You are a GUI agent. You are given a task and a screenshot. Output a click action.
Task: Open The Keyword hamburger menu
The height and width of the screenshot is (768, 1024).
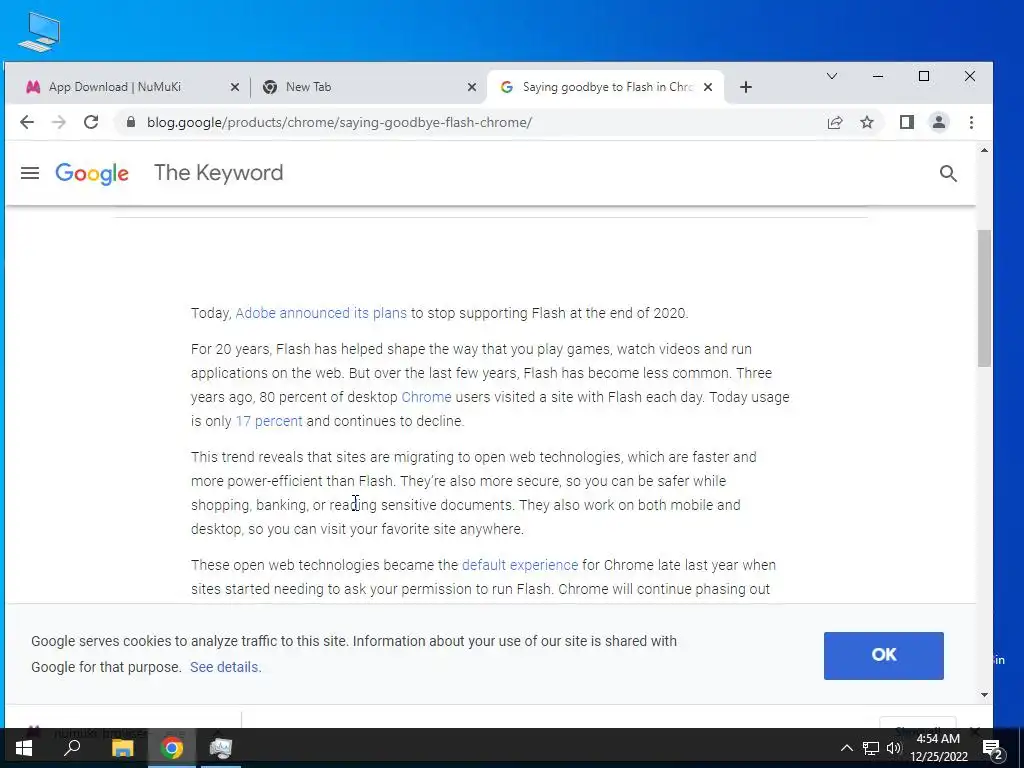pyautogui.click(x=30, y=173)
